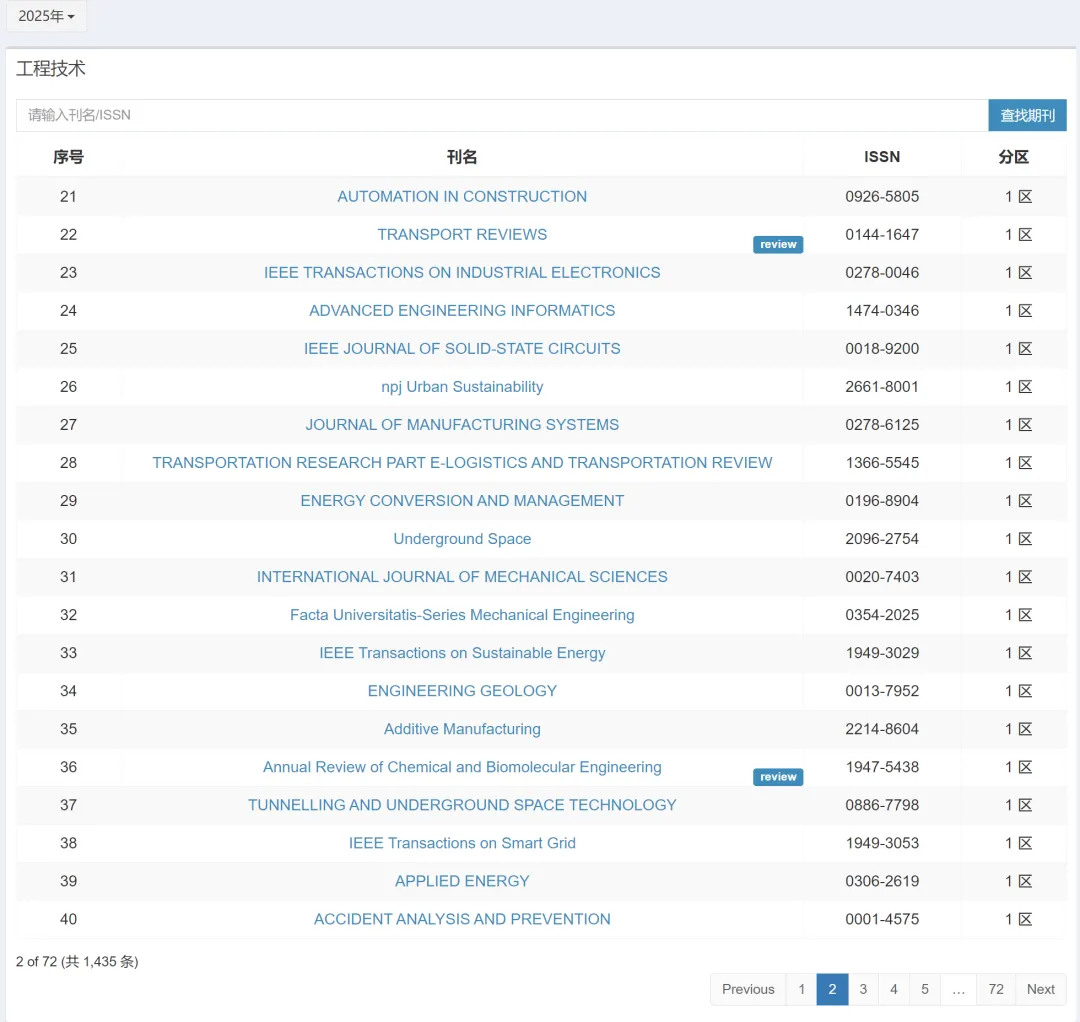Viewport: 1080px width, 1022px height.
Task: Click the 刊名 column header
Action: click(x=462, y=157)
